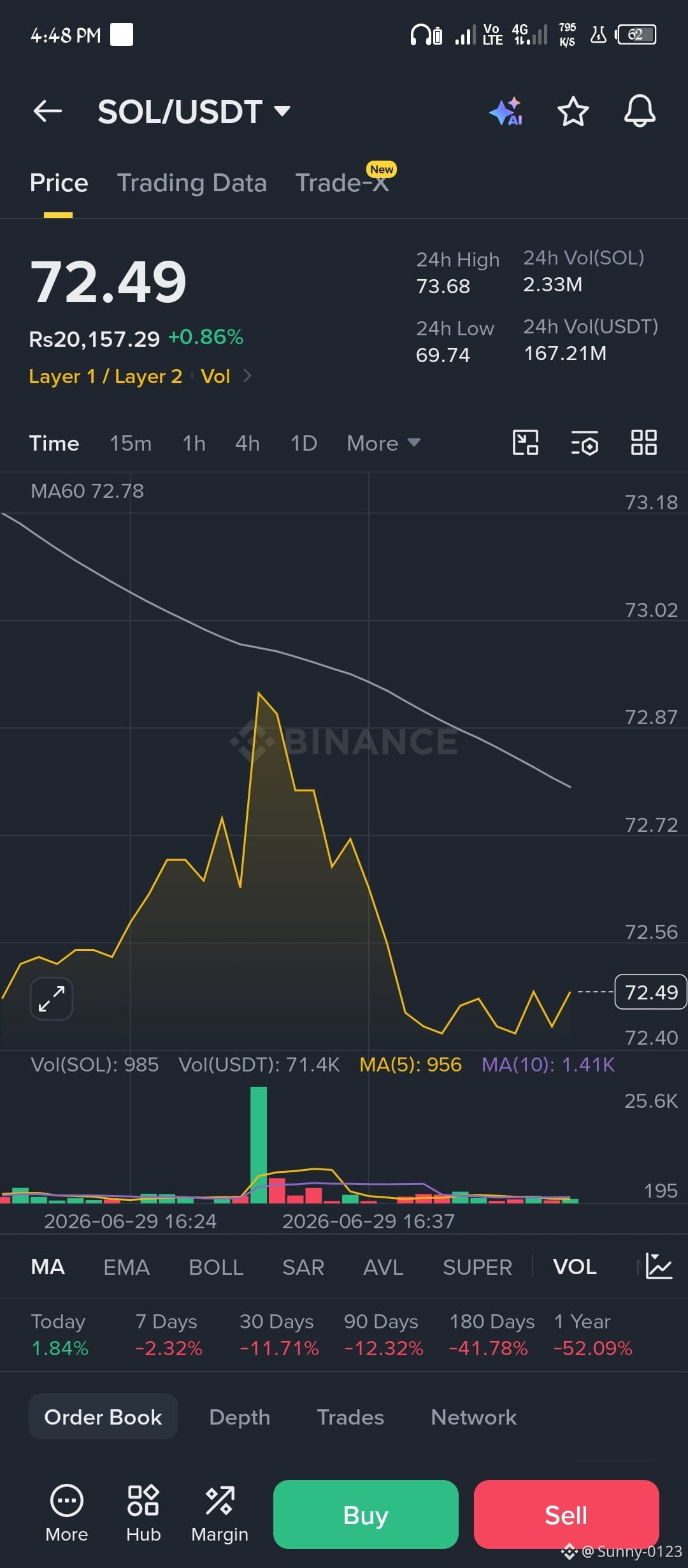Open the Depth section
Screen dimensions: 688x1568
240,1416
